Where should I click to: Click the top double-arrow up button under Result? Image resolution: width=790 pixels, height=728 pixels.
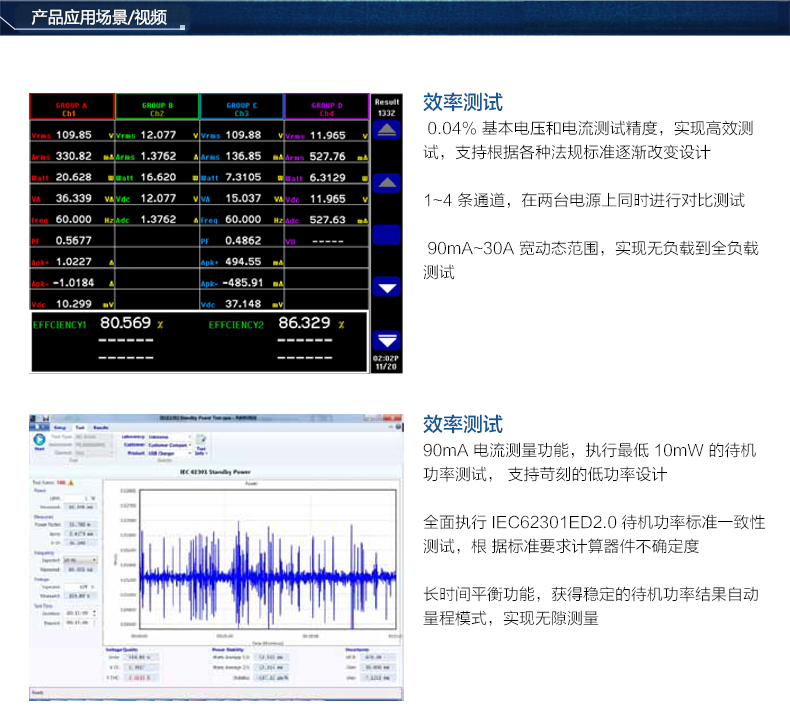(386, 130)
